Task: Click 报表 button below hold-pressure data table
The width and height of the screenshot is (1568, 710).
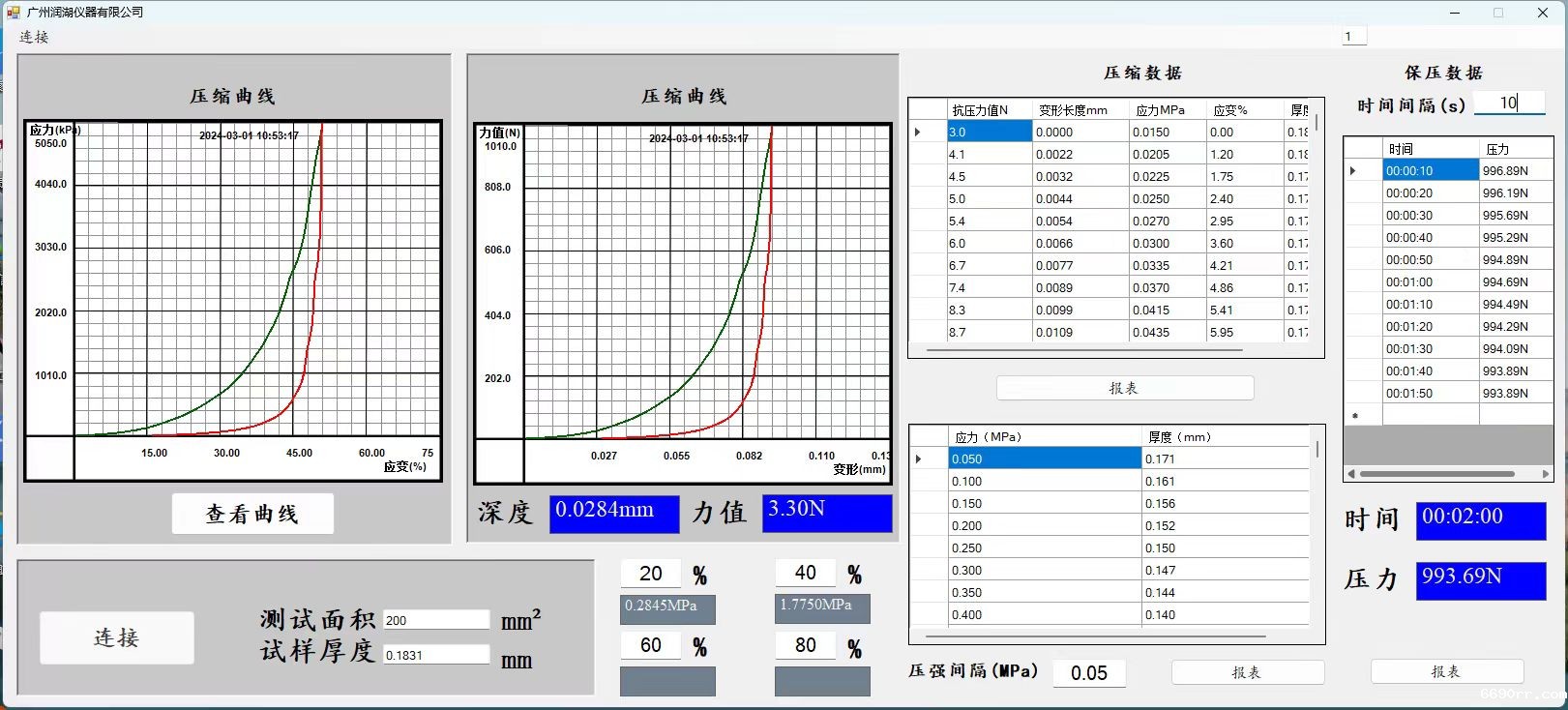Action: 1446,671
